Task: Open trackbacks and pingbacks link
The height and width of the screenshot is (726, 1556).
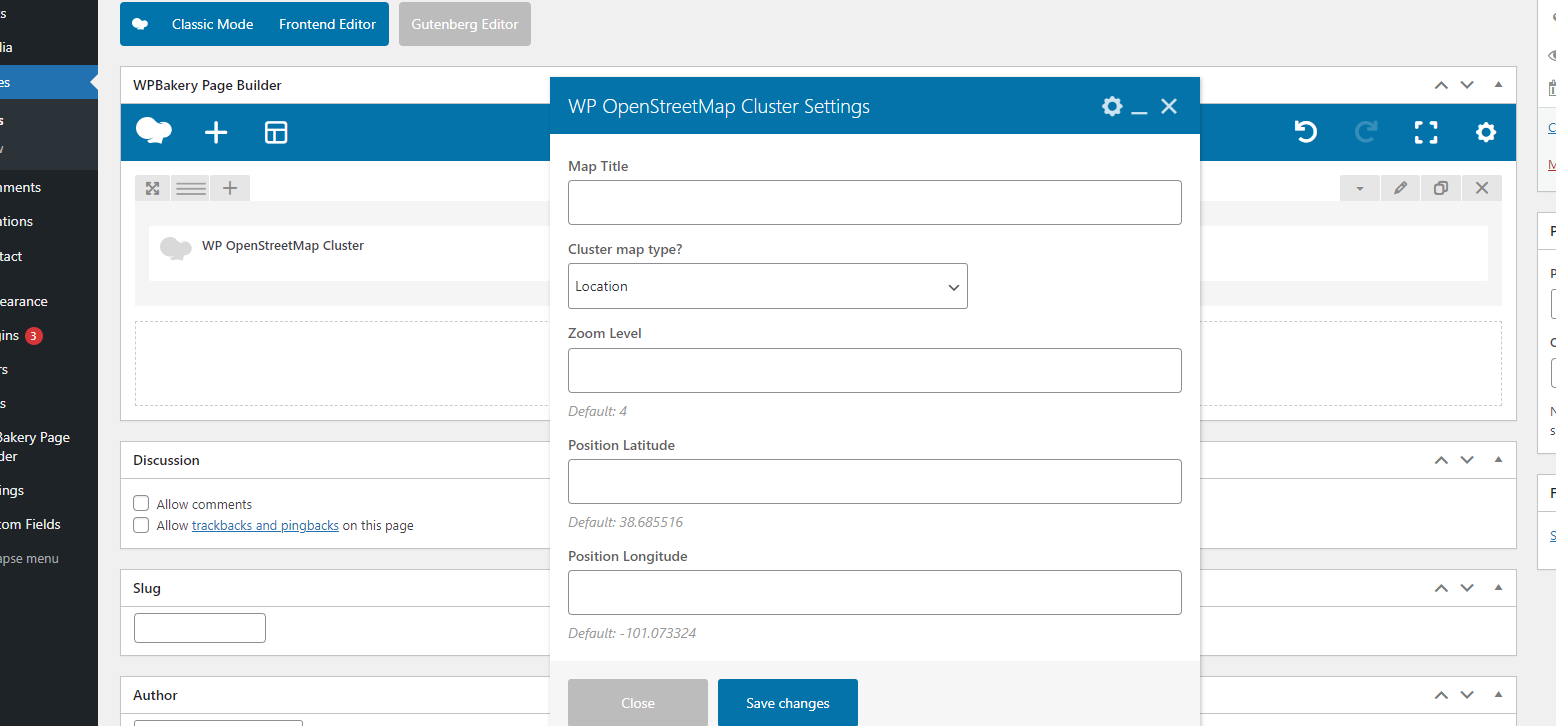Action: [x=265, y=525]
